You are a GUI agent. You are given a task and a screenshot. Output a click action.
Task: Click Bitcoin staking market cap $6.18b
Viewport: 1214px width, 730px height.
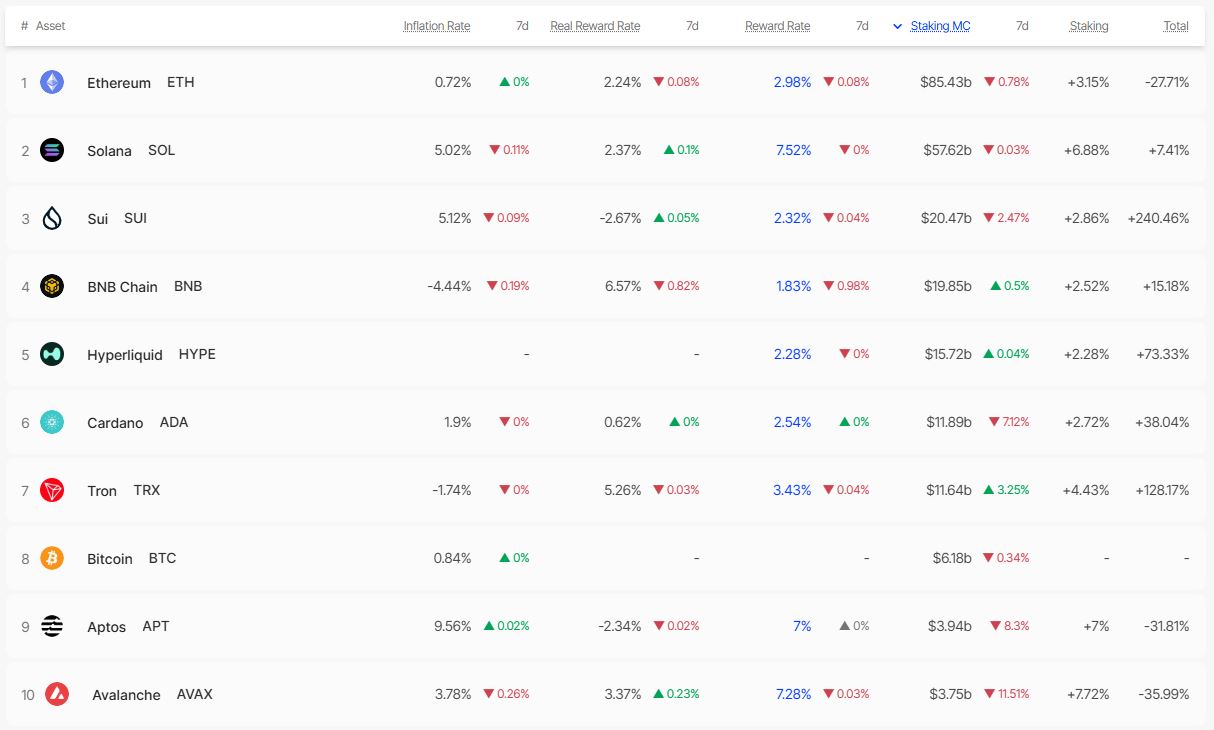pos(952,558)
